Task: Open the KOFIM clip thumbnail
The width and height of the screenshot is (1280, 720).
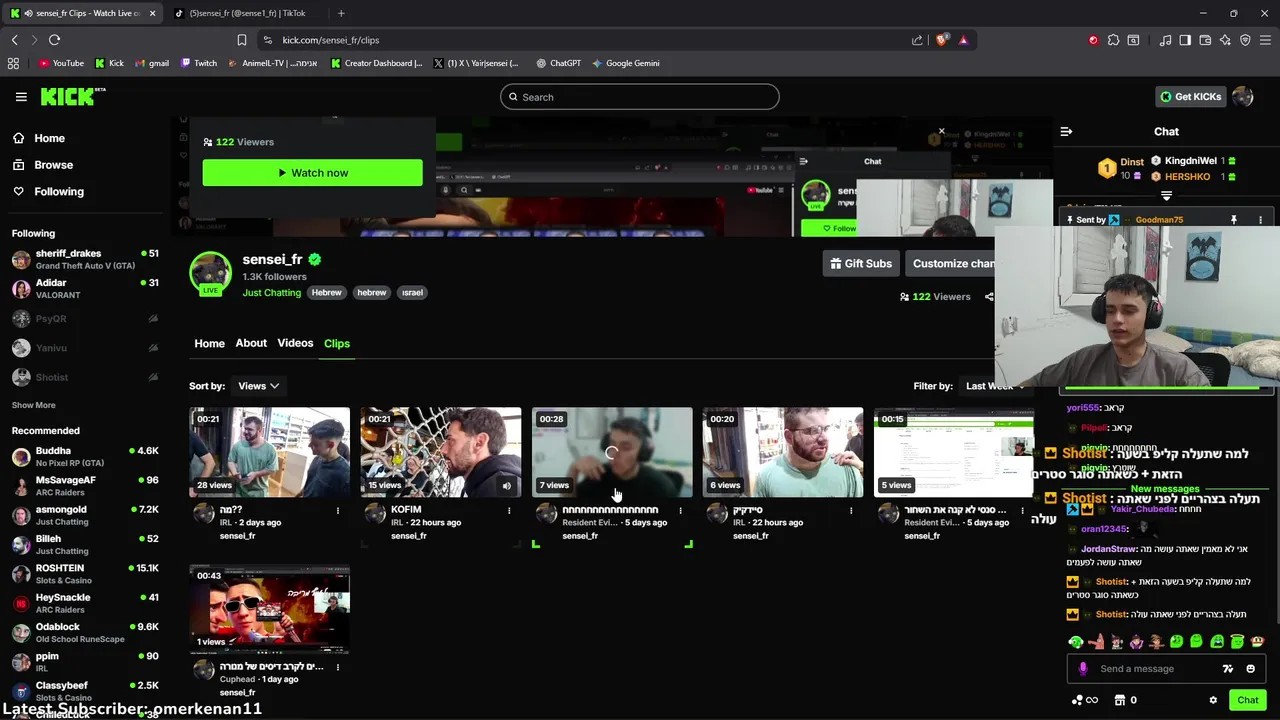Action: [441, 452]
